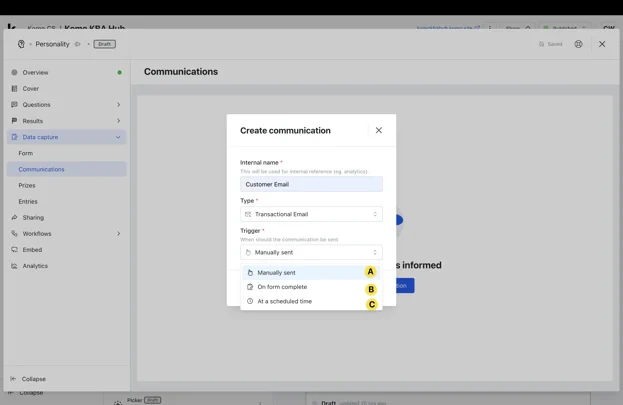Click the Workflows icon in sidebar
Viewport: 623px width, 405px height.
pos(14,233)
